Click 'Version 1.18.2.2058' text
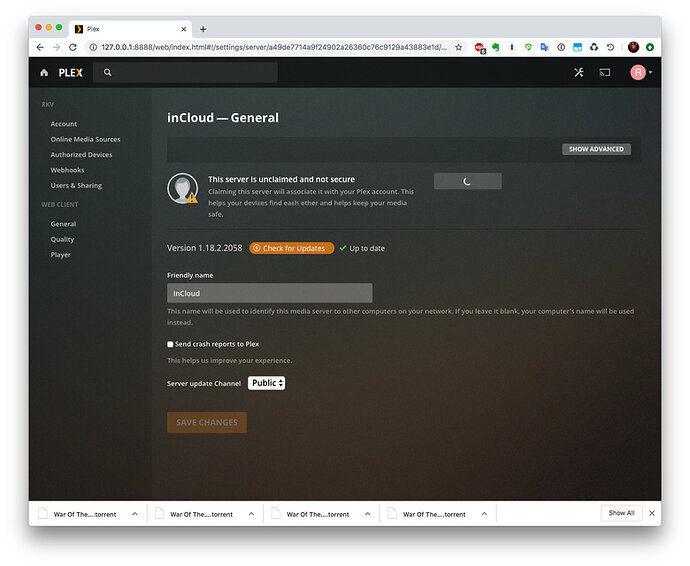Image resolution: width=690 pixels, height=566 pixels. (204, 248)
